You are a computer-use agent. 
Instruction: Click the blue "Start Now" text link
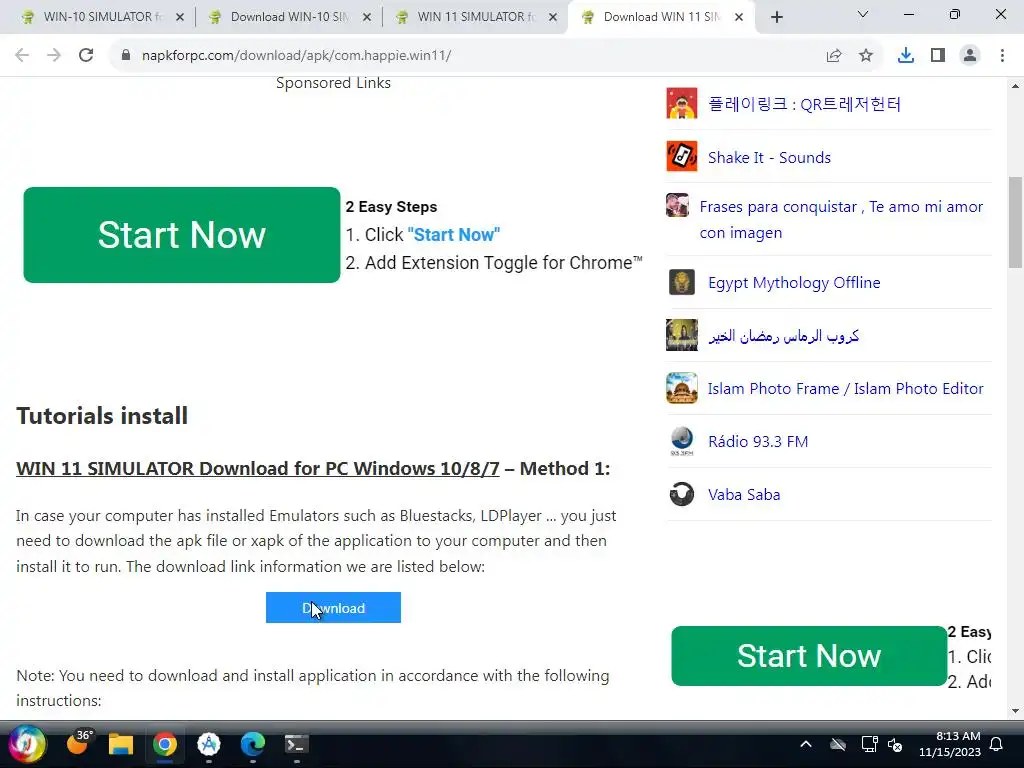click(454, 234)
